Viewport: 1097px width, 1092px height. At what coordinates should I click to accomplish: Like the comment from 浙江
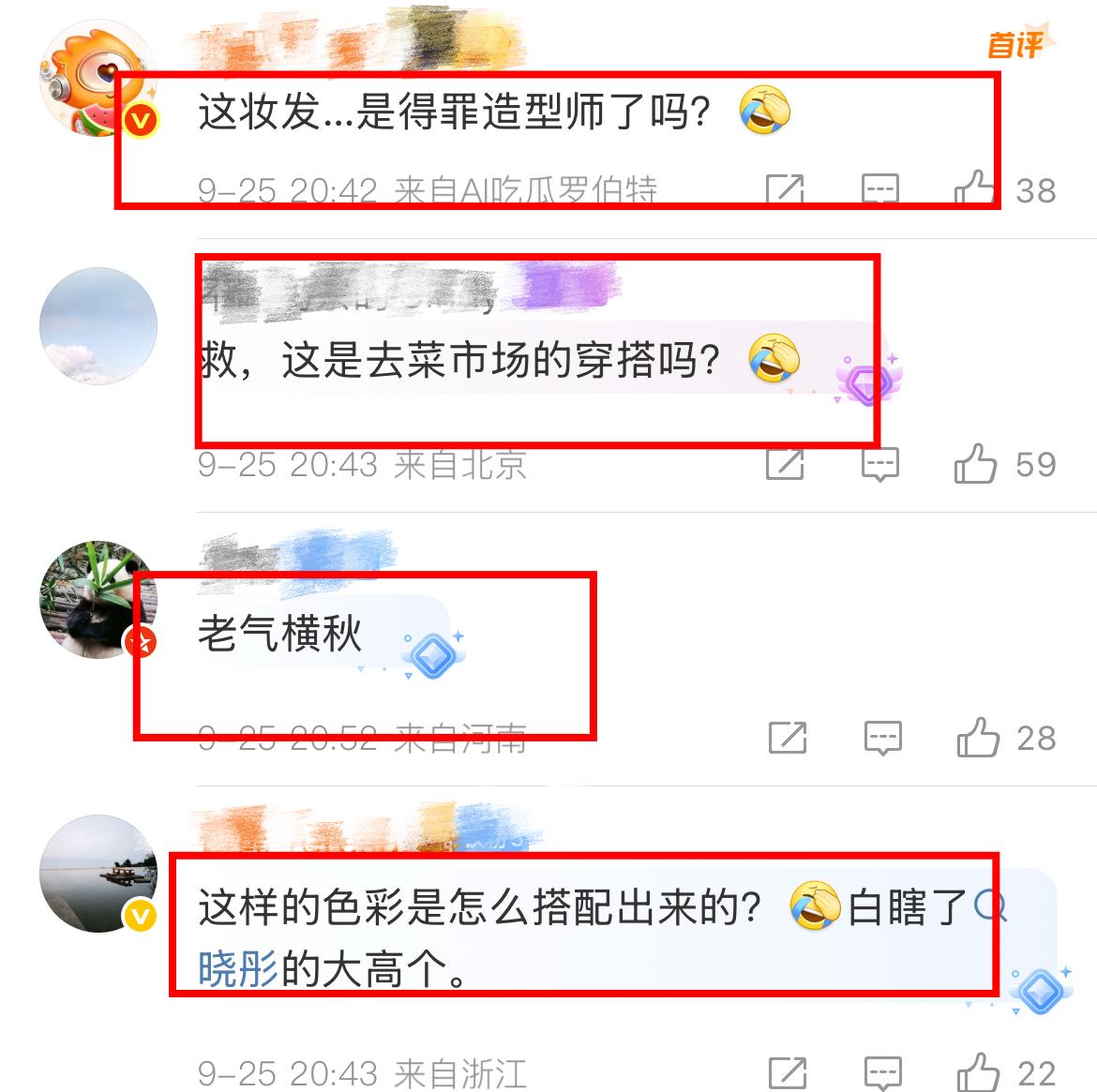977,1072
